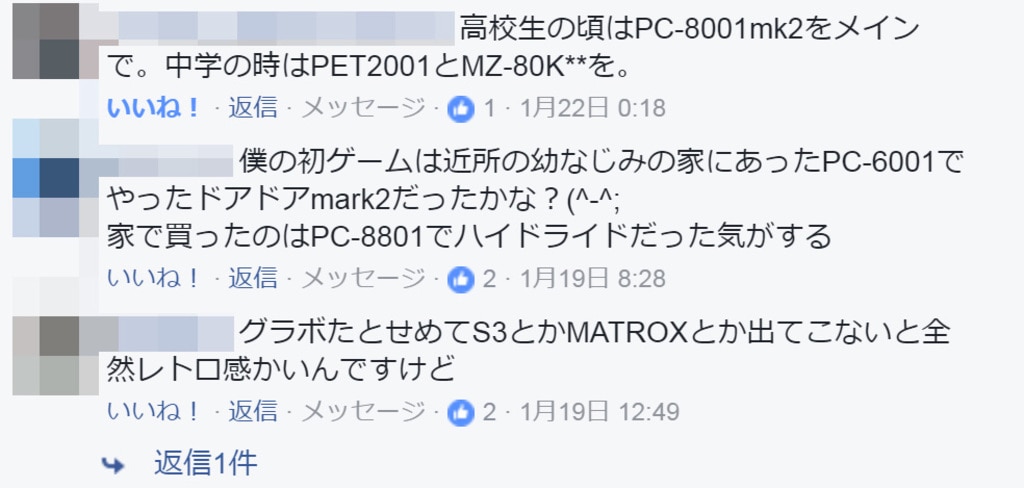Click メッセージ under the MATROX comment
This screenshot has width=1024, height=488.
(363, 412)
